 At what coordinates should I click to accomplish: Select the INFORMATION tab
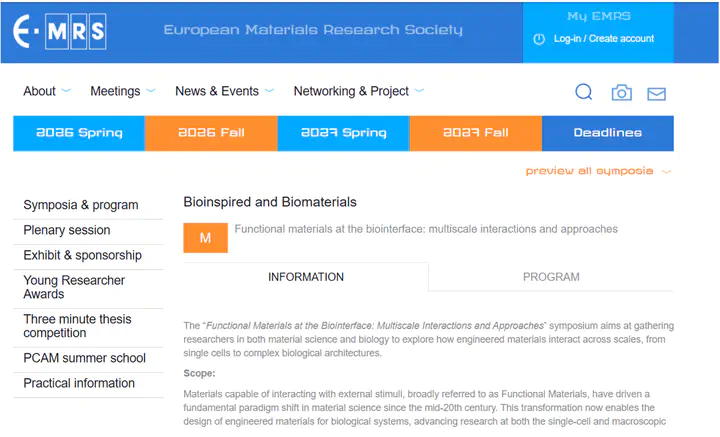(306, 277)
